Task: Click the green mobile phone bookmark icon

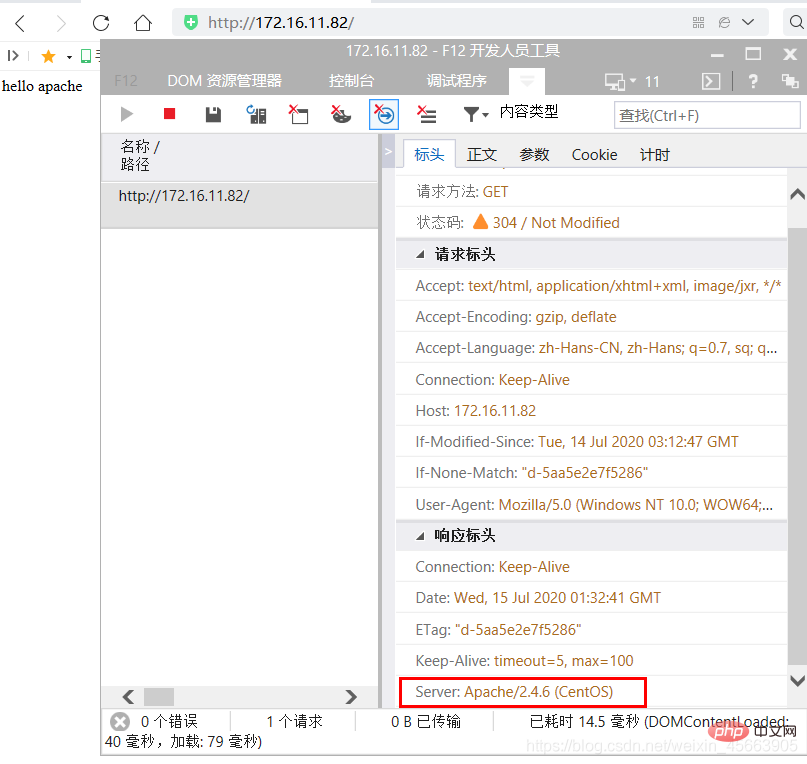Action: point(86,56)
